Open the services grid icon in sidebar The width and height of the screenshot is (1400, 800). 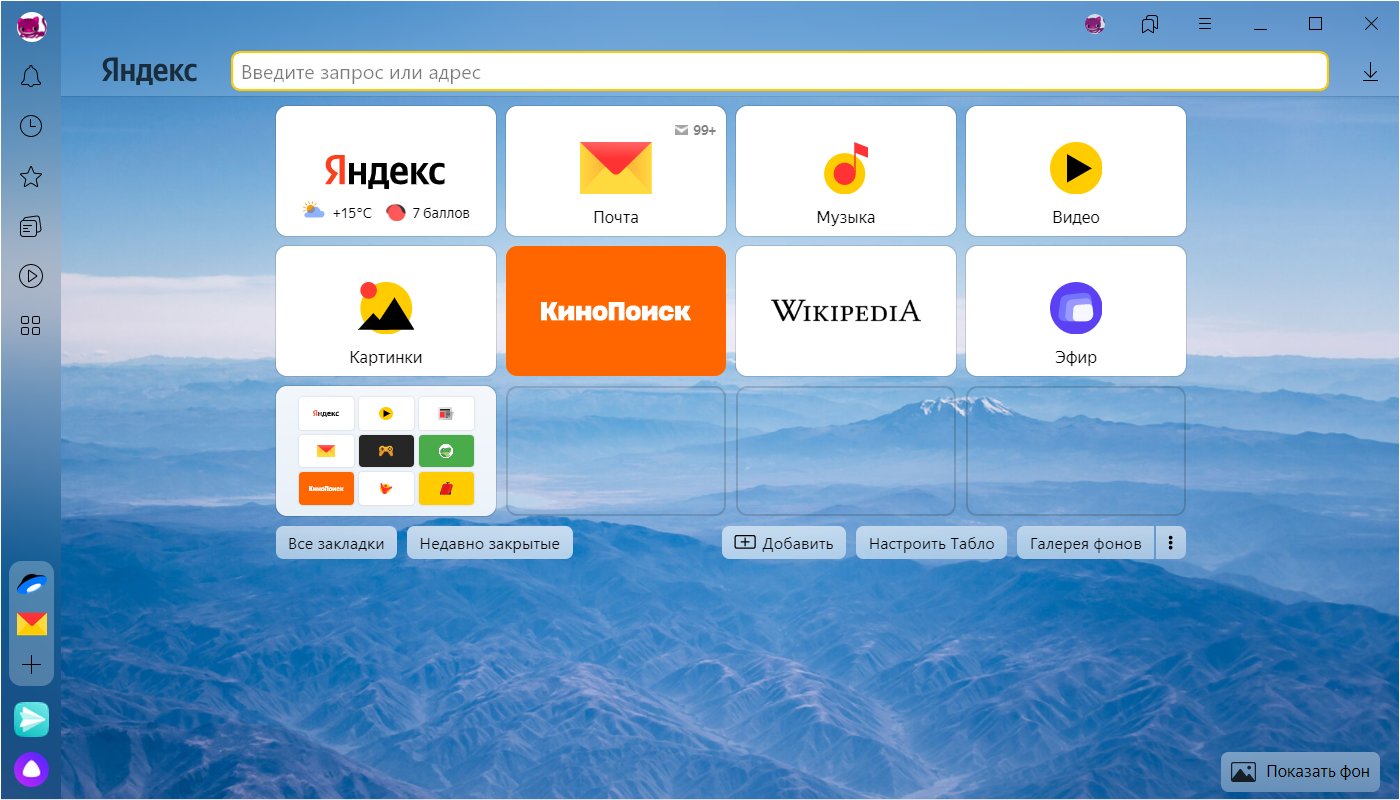pos(31,326)
